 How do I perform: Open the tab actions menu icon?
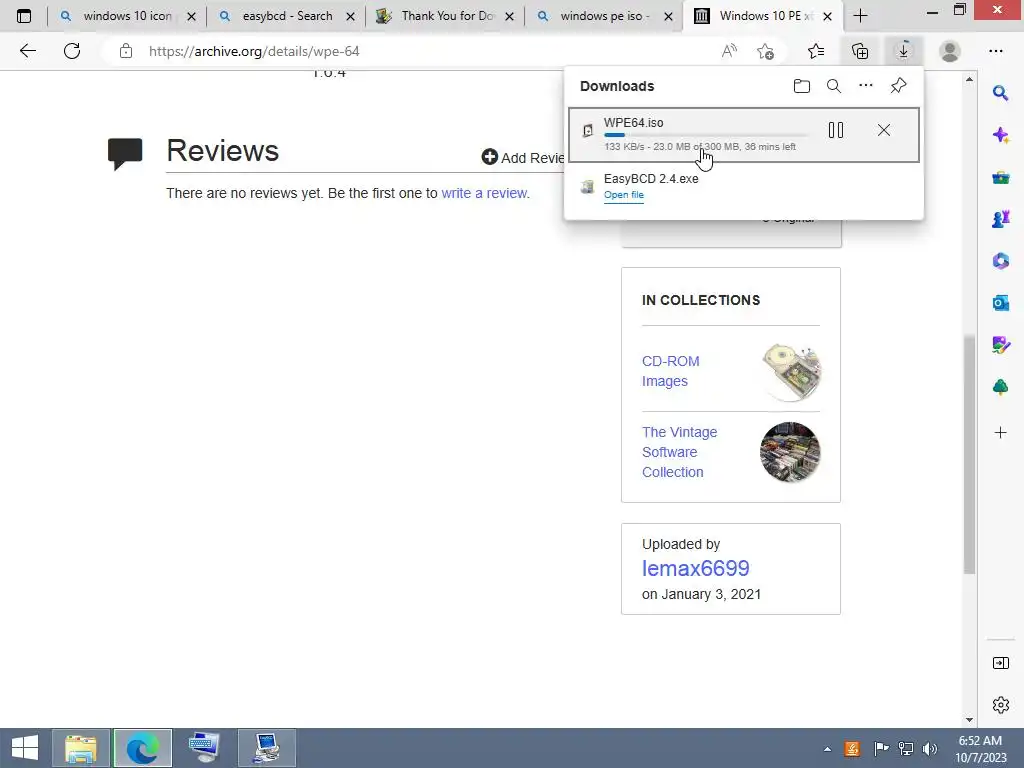point(24,16)
